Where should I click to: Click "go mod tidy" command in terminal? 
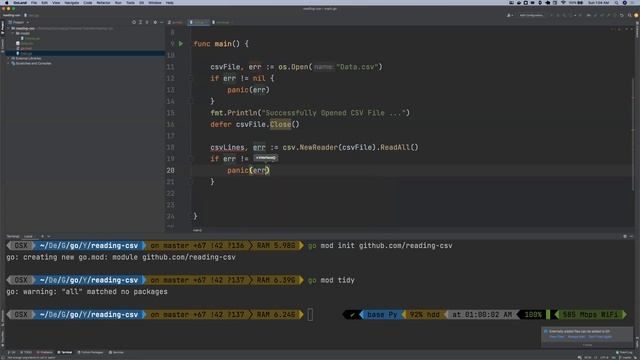point(331,280)
